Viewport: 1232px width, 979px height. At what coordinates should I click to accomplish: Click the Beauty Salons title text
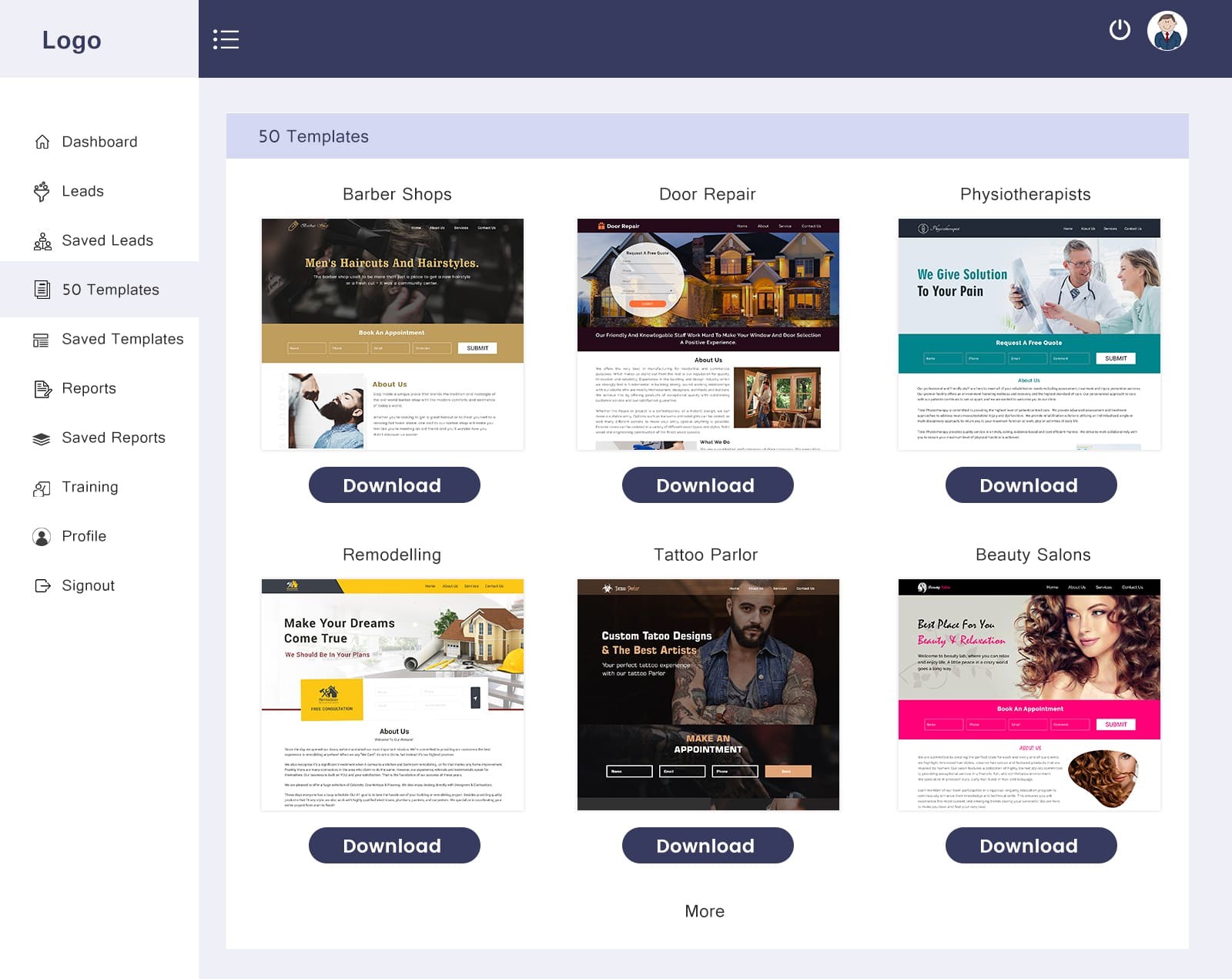1033,555
